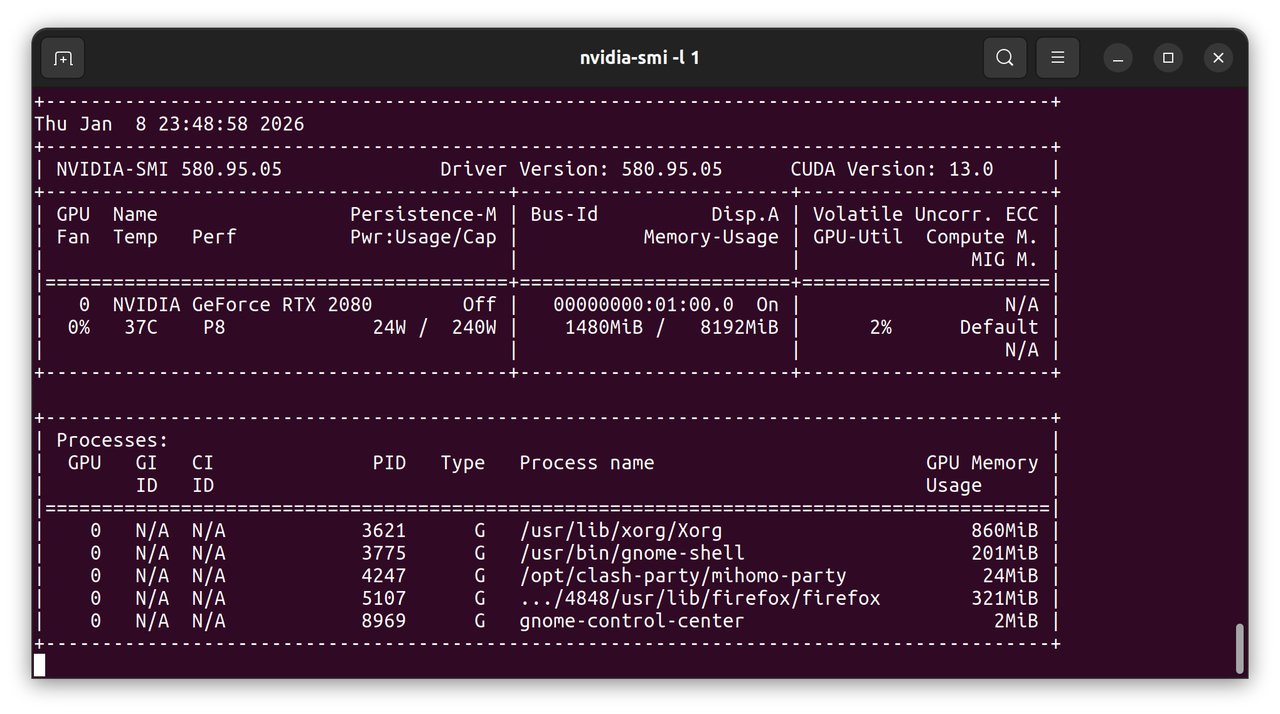This screenshot has width=1280, height=714.
Task: Click the window title nvidia-smi -l 1
Action: pyautogui.click(x=640, y=58)
